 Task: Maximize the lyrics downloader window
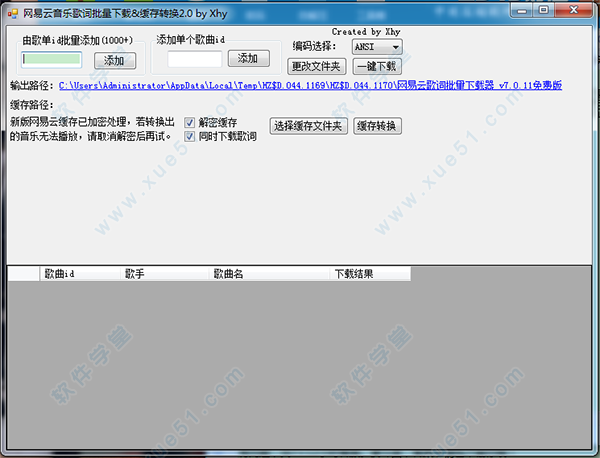tap(544, 10)
